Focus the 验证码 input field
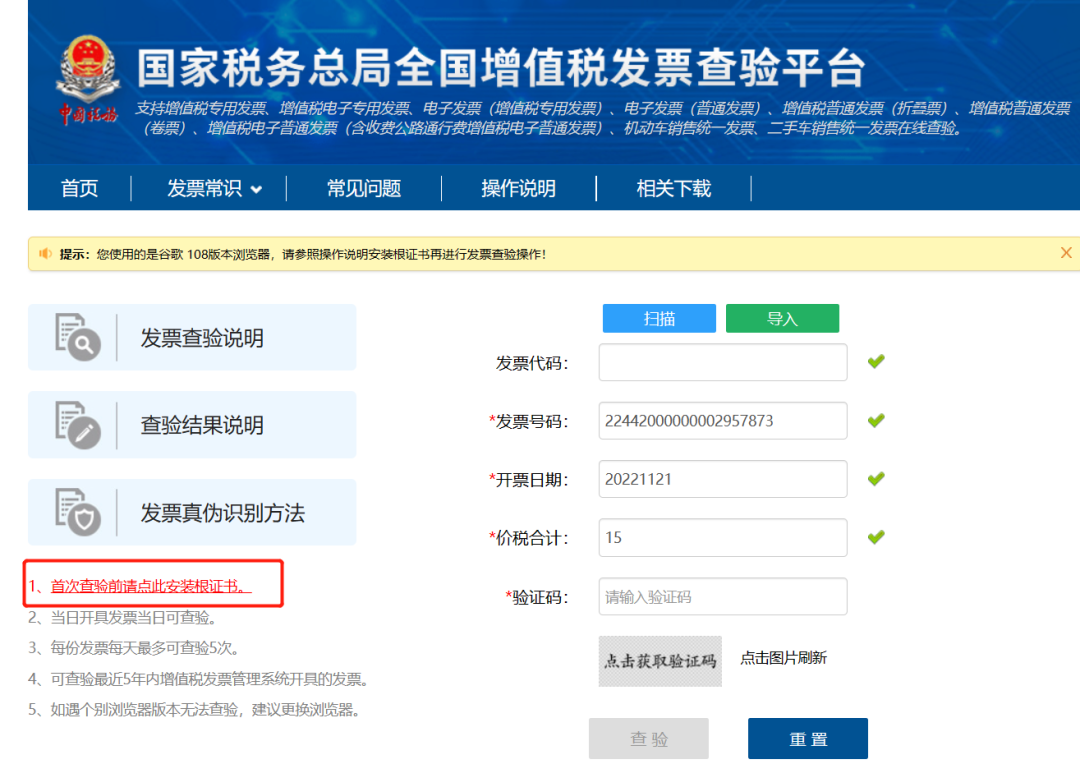1080x764 pixels. 723,596
